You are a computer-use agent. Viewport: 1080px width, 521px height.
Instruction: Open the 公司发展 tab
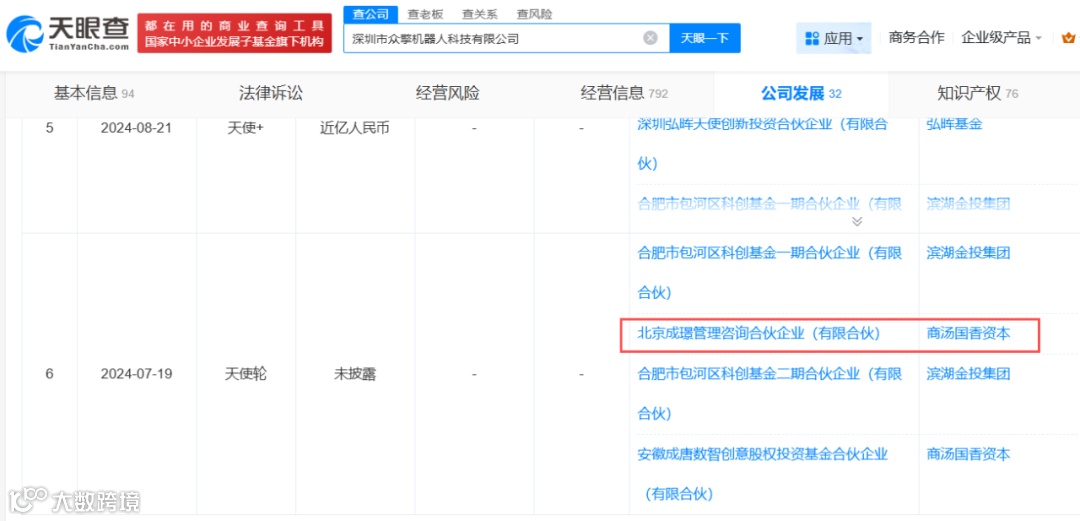click(x=801, y=93)
